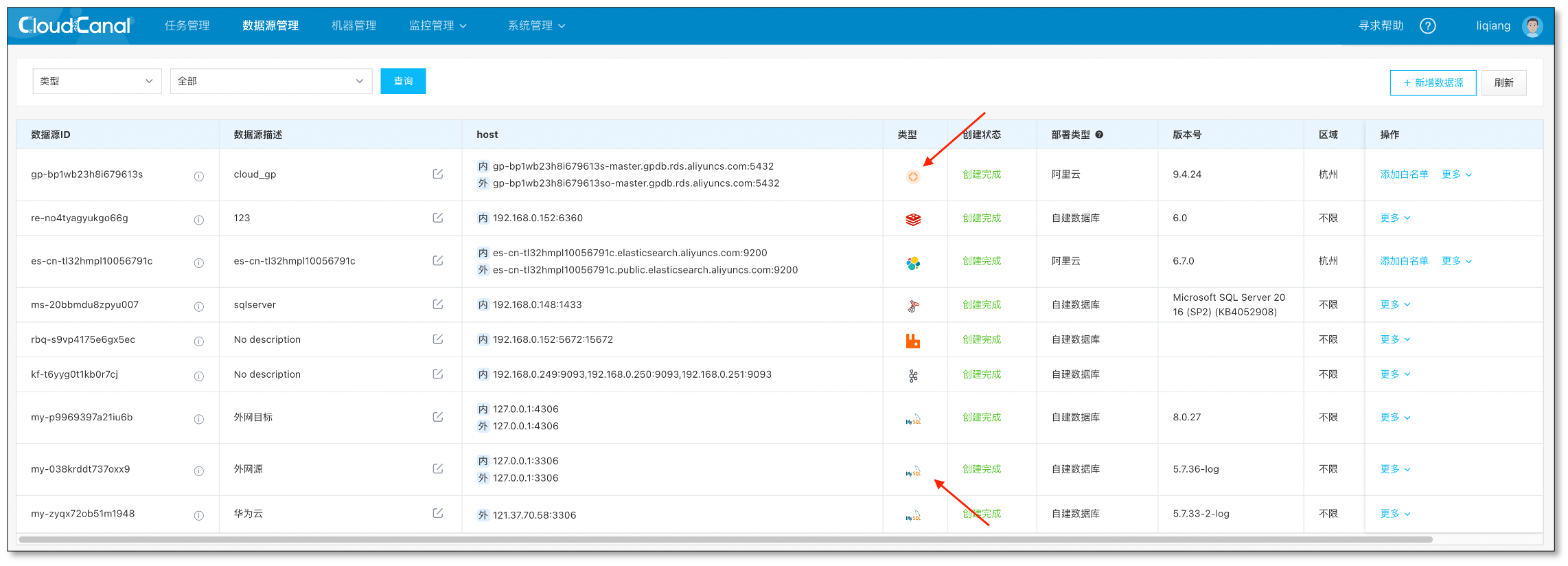Click the RabbitMQ type icon
The image size is (1568, 566).
coord(913,341)
